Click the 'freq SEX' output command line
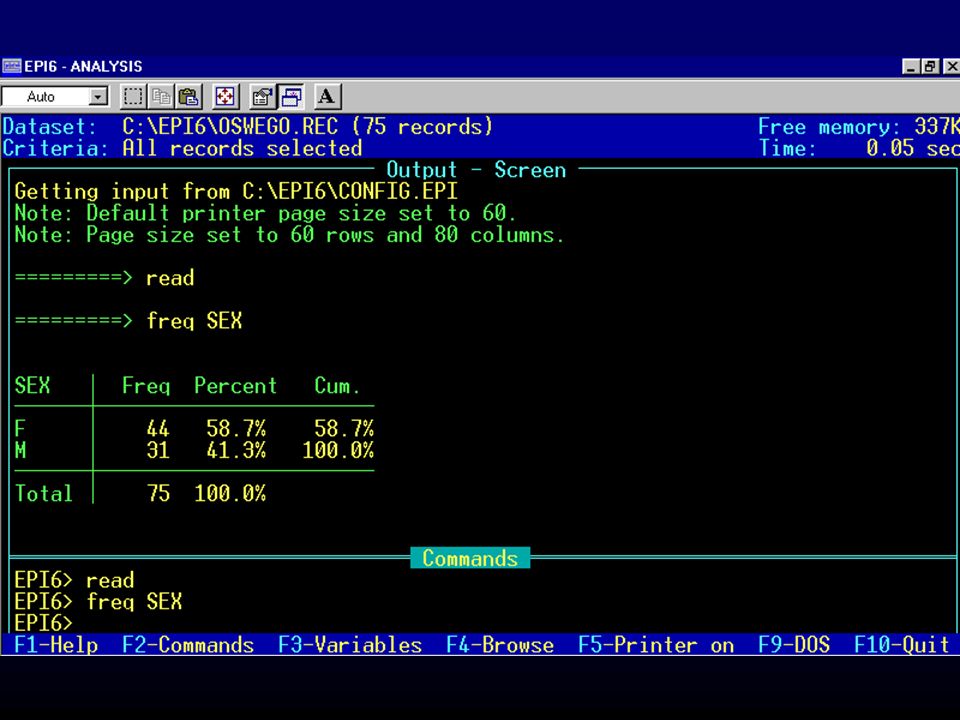The height and width of the screenshot is (720, 960). [x=193, y=321]
